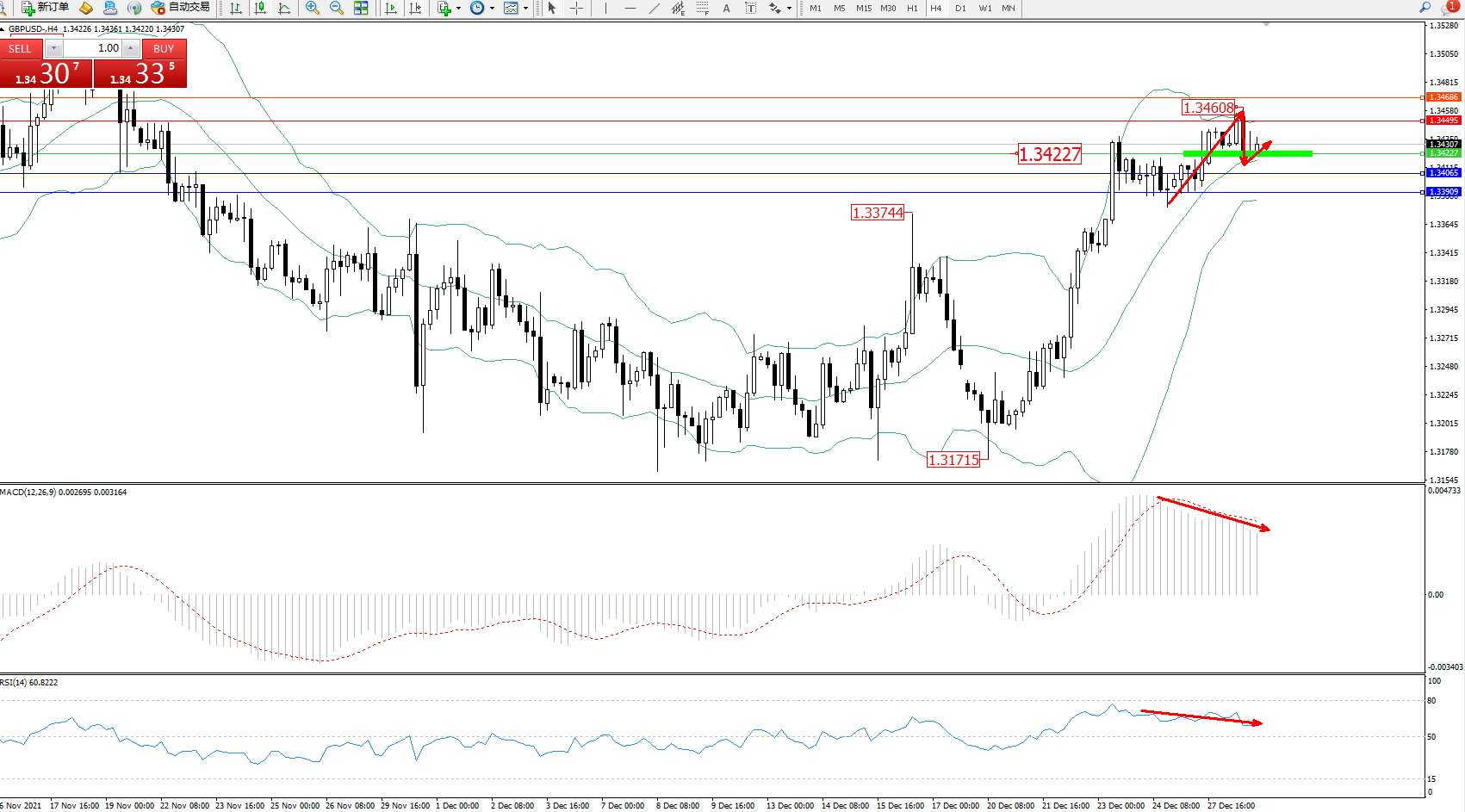1465x812 pixels.
Task: Select the vertical line drawing tool
Action: click(606, 8)
